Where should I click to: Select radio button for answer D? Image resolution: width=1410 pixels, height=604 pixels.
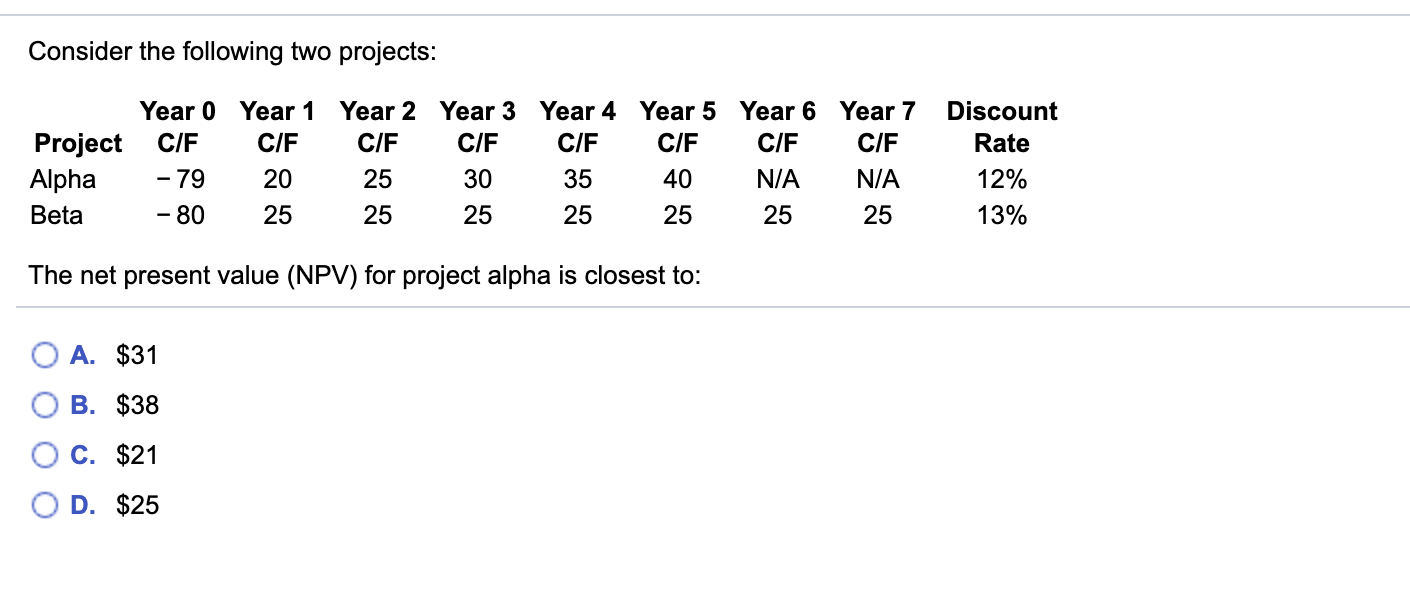(x=44, y=505)
